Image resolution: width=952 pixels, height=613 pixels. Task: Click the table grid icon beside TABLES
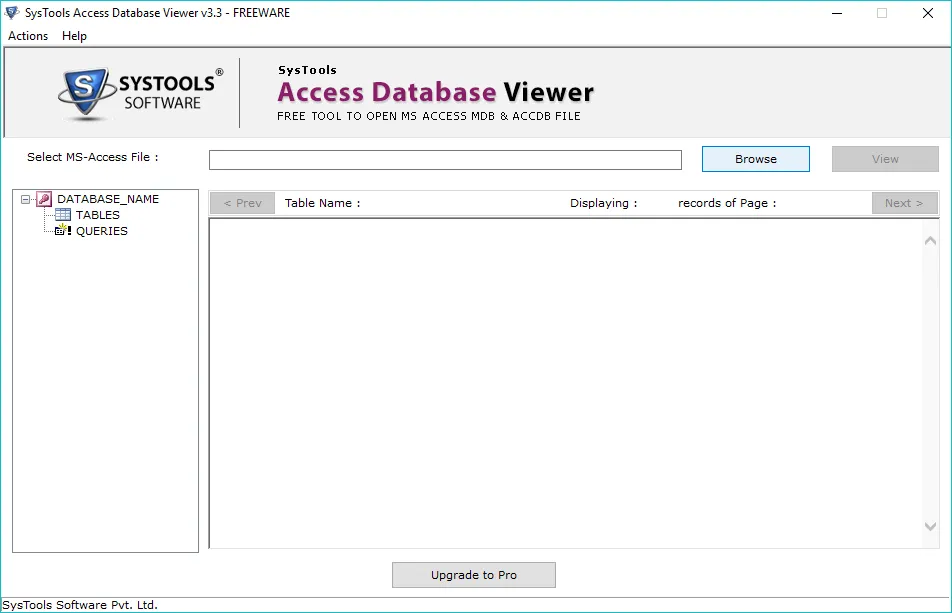click(x=63, y=215)
